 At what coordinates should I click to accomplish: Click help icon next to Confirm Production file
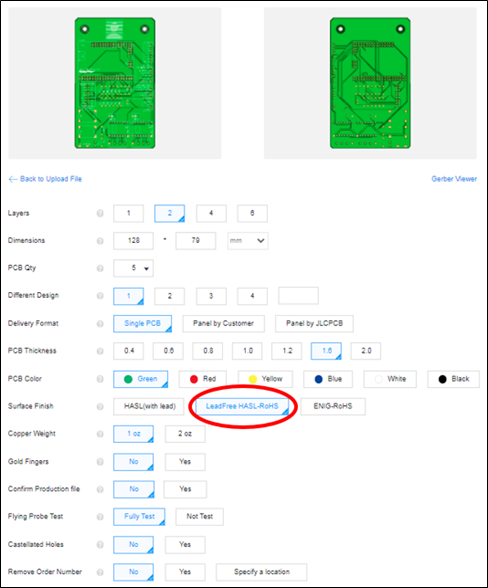tap(100, 489)
